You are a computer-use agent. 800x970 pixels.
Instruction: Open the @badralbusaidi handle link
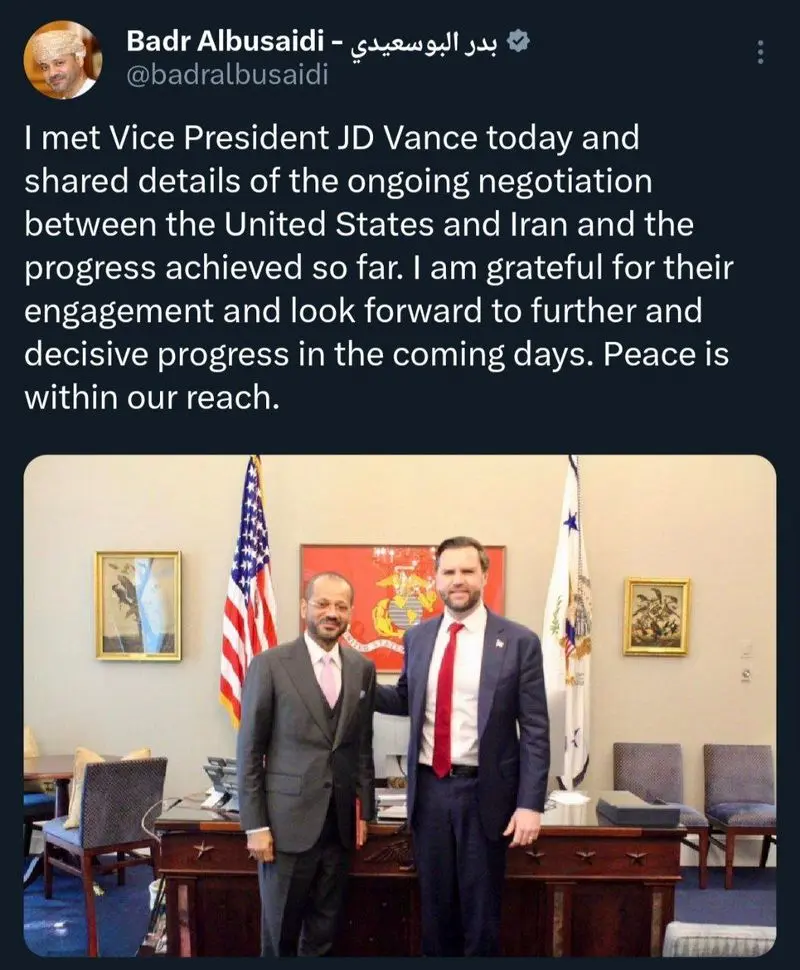coord(227,74)
